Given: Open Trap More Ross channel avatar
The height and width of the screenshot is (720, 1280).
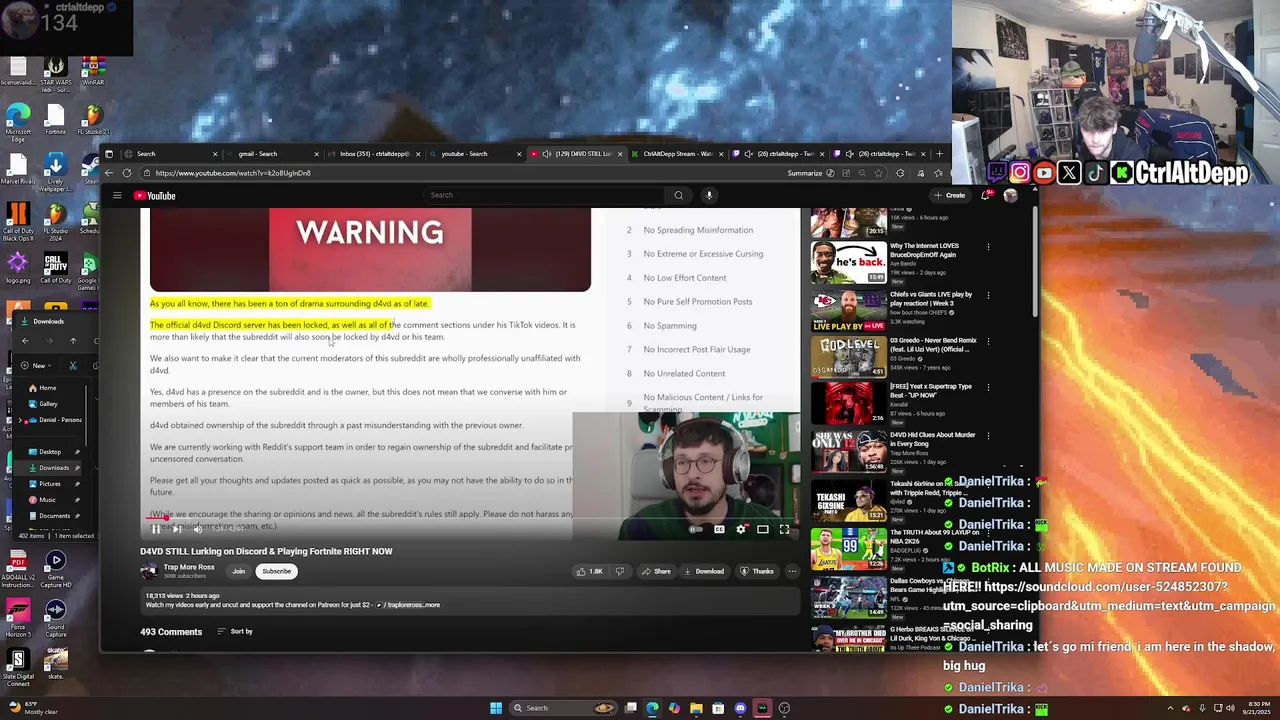Looking at the screenshot, I should click(149, 571).
